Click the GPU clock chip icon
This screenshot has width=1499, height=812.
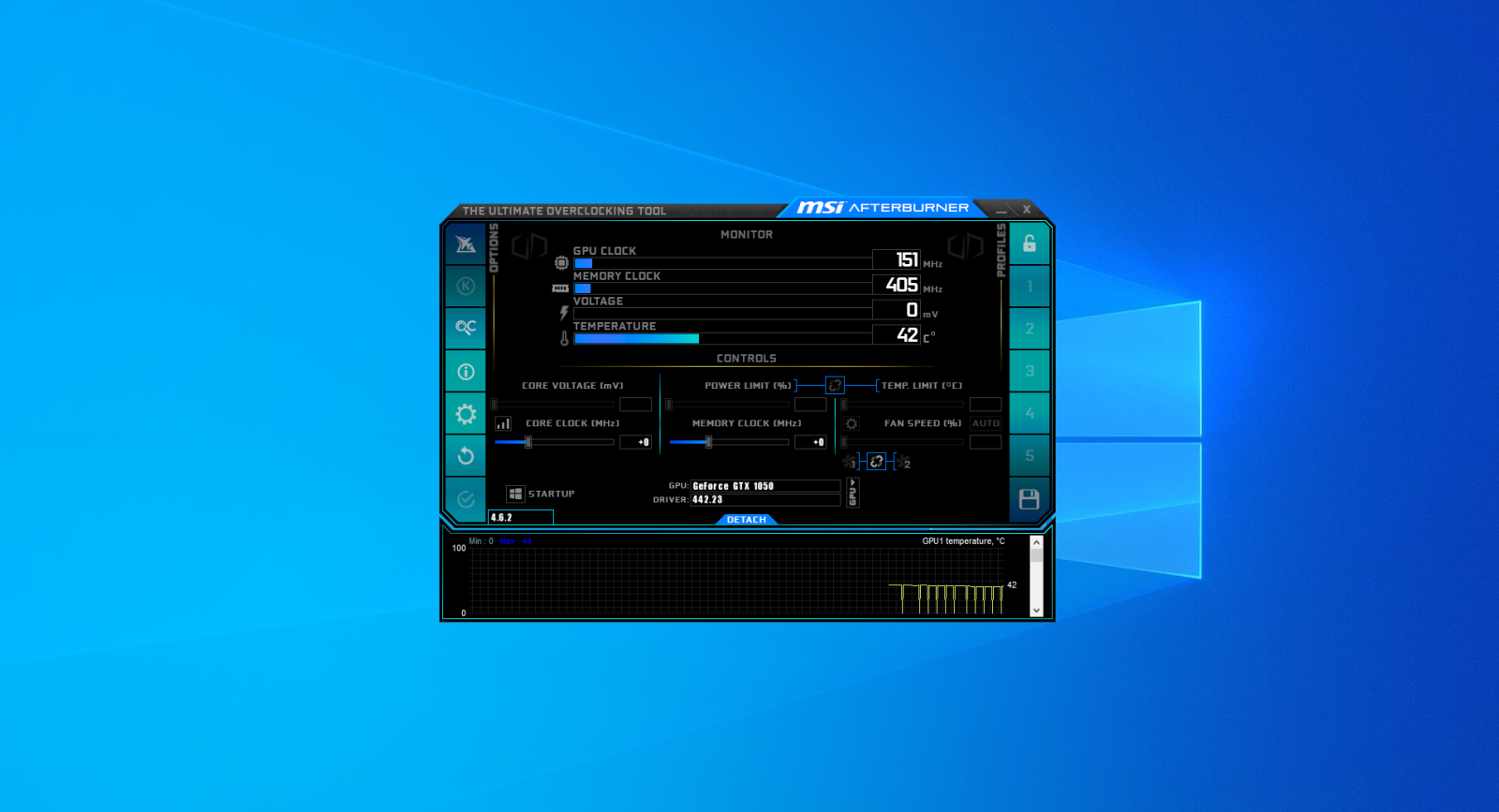click(x=561, y=263)
